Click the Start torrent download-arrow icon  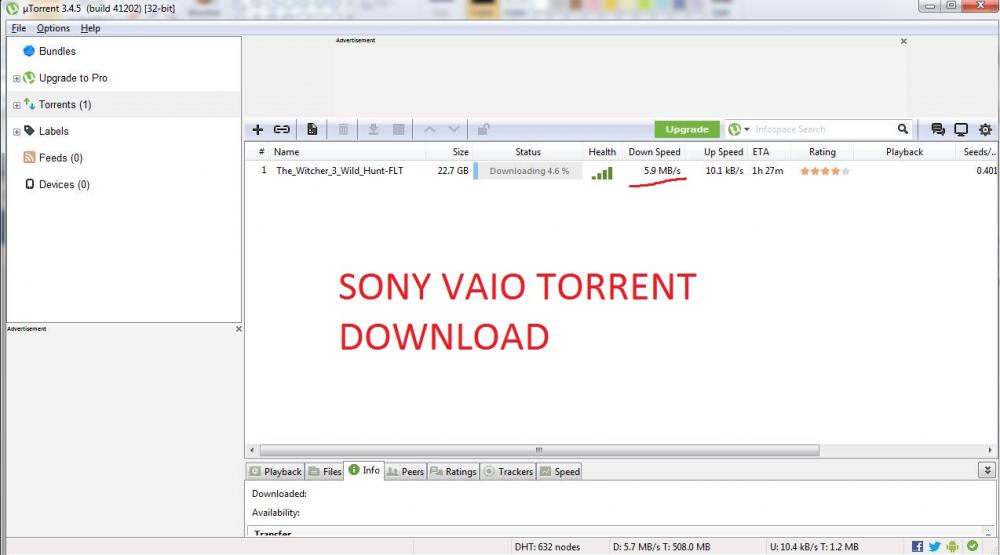click(x=374, y=130)
